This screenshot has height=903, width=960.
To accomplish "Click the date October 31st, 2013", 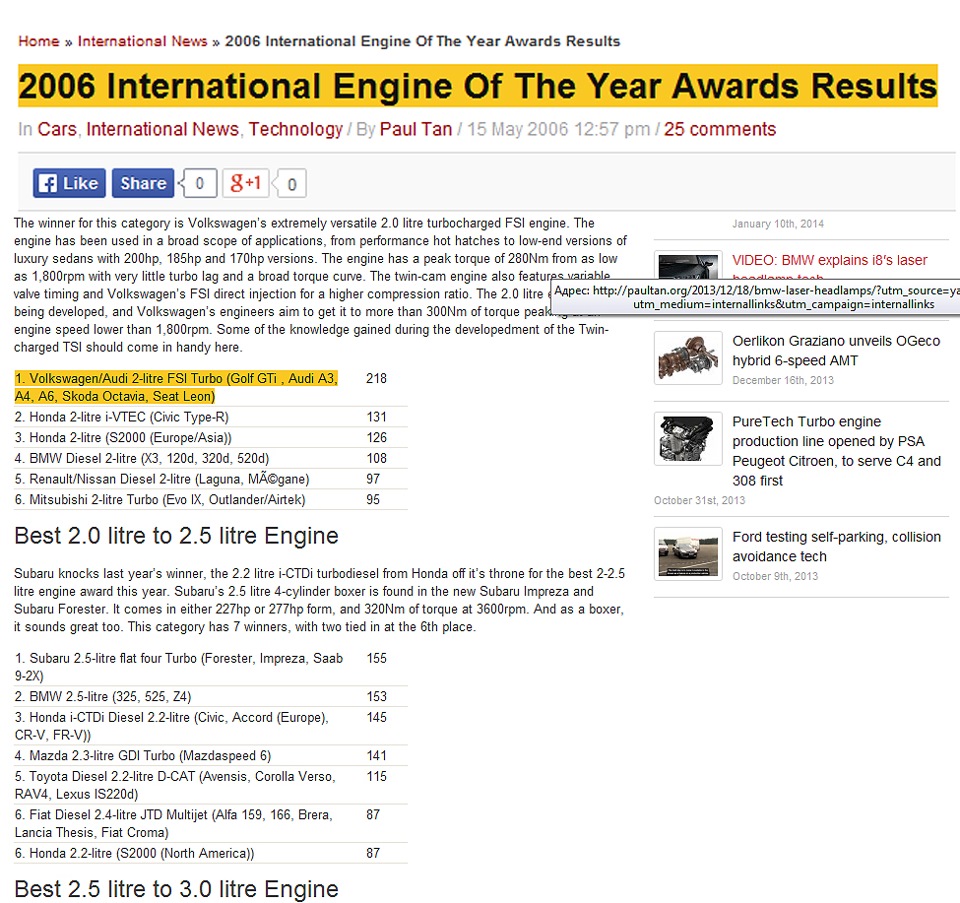I will (x=699, y=500).
